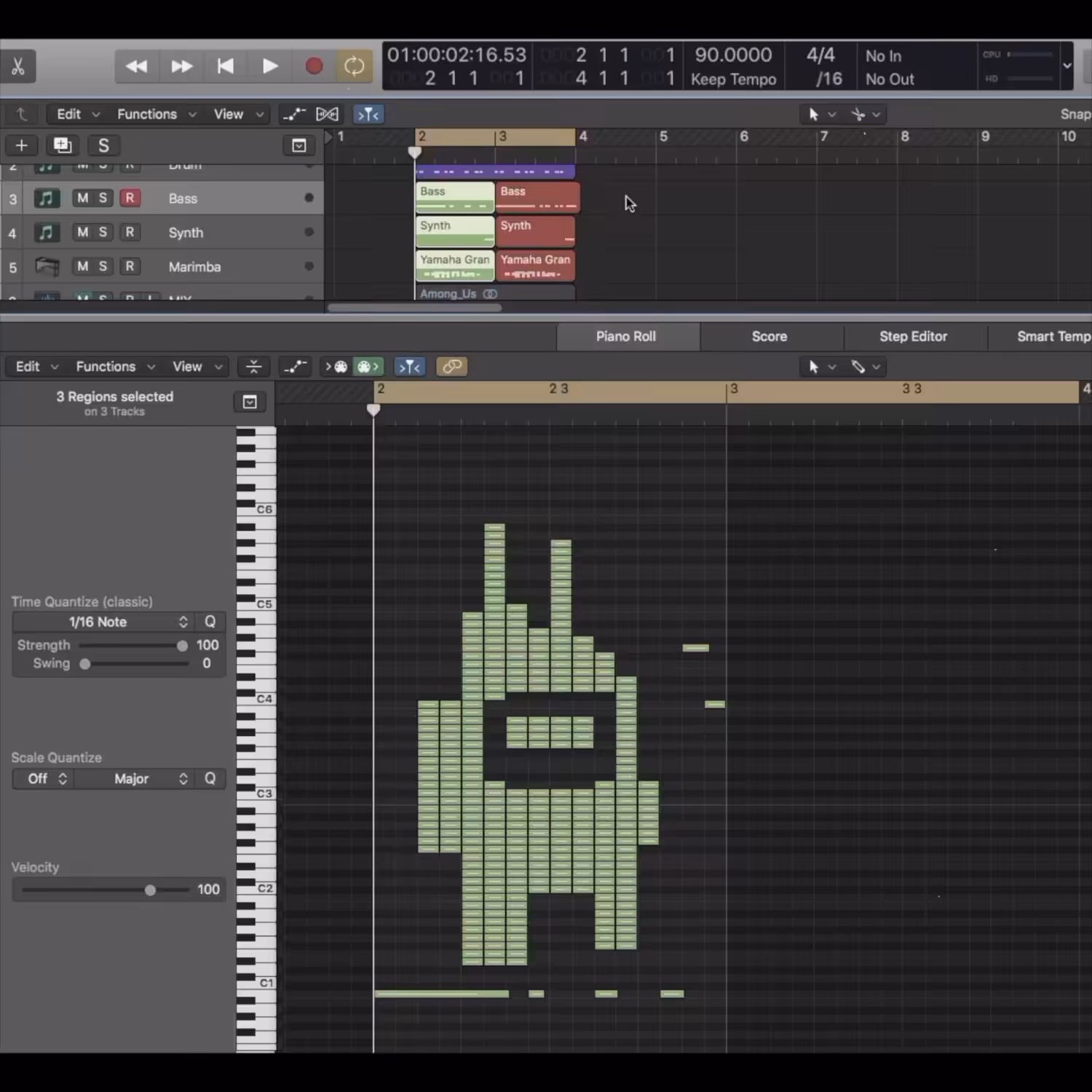Open the tracks area Edit menu
This screenshot has width=1092, height=1092.
coord(78,114)
